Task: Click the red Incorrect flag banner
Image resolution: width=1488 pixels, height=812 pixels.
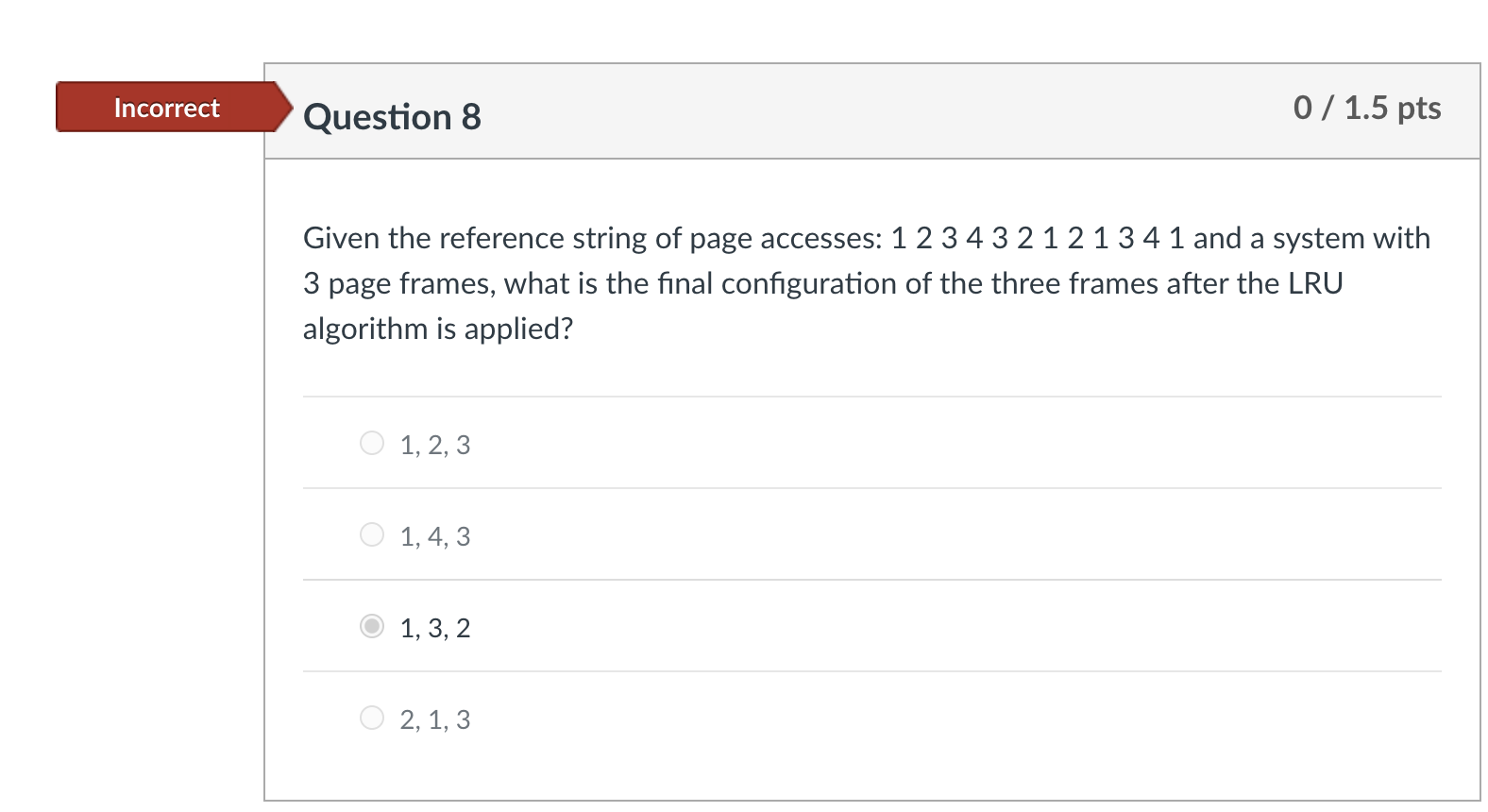Action: [x=166, y=108]
